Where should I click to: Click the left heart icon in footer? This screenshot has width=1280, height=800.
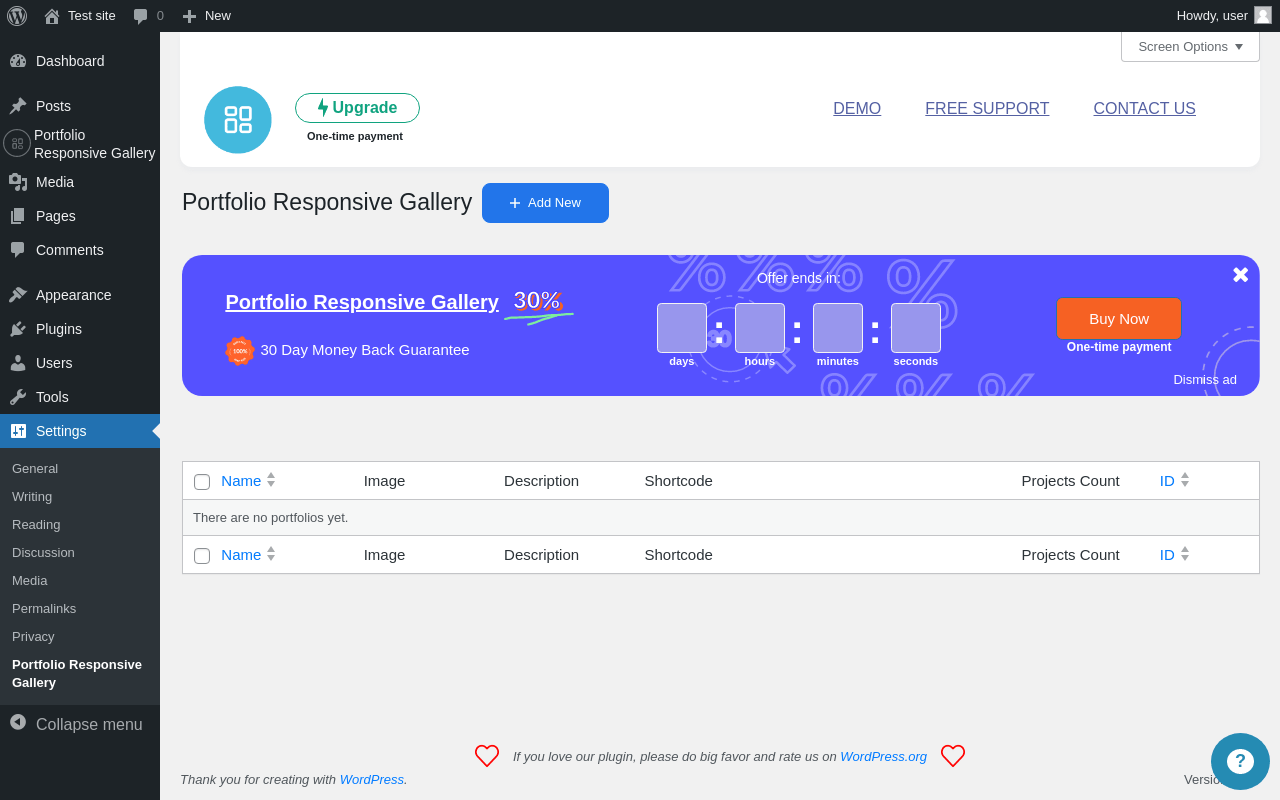point(487,756)
